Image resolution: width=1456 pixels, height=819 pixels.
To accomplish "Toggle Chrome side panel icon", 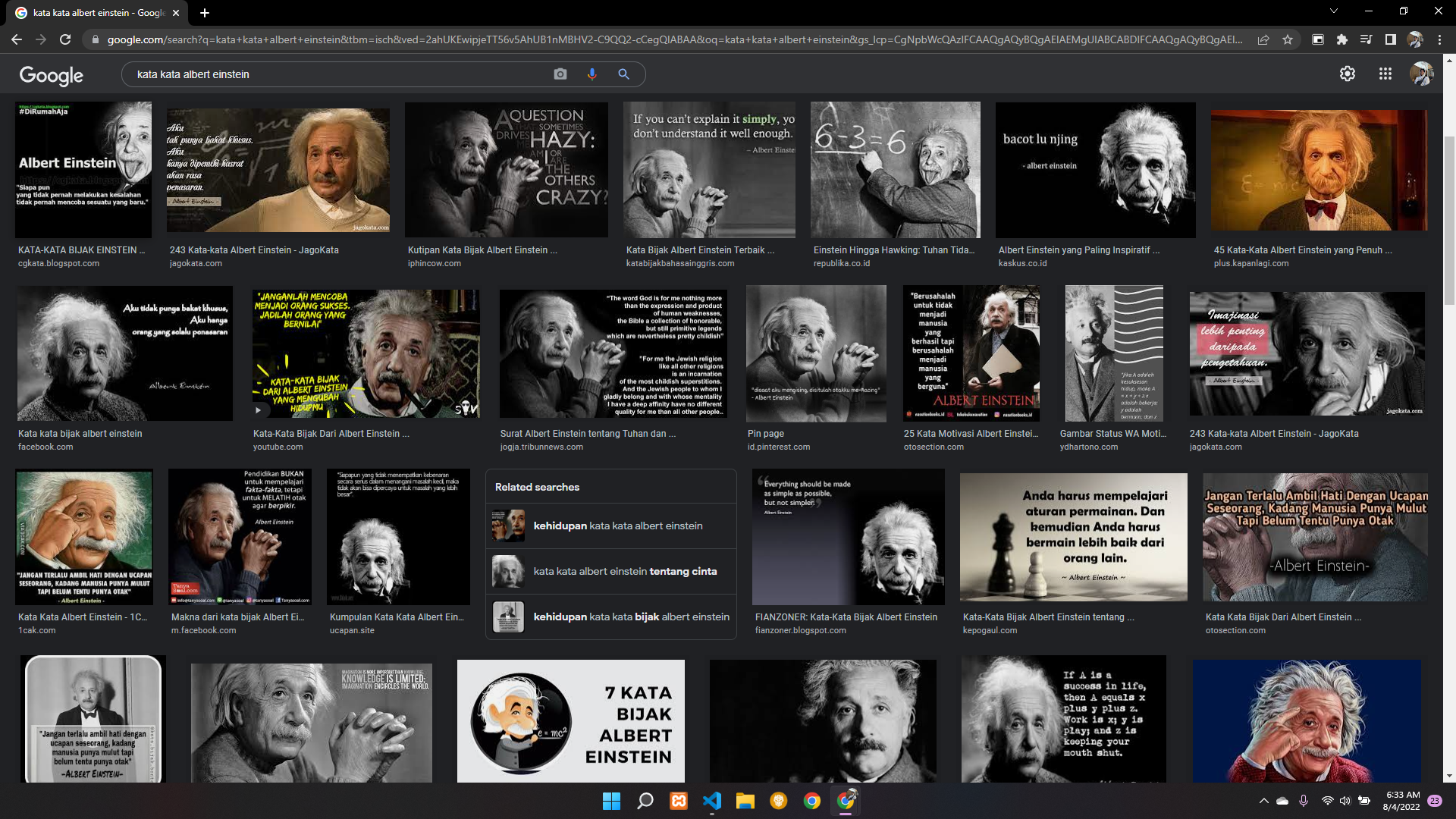I will click(x=1391, y=39).
